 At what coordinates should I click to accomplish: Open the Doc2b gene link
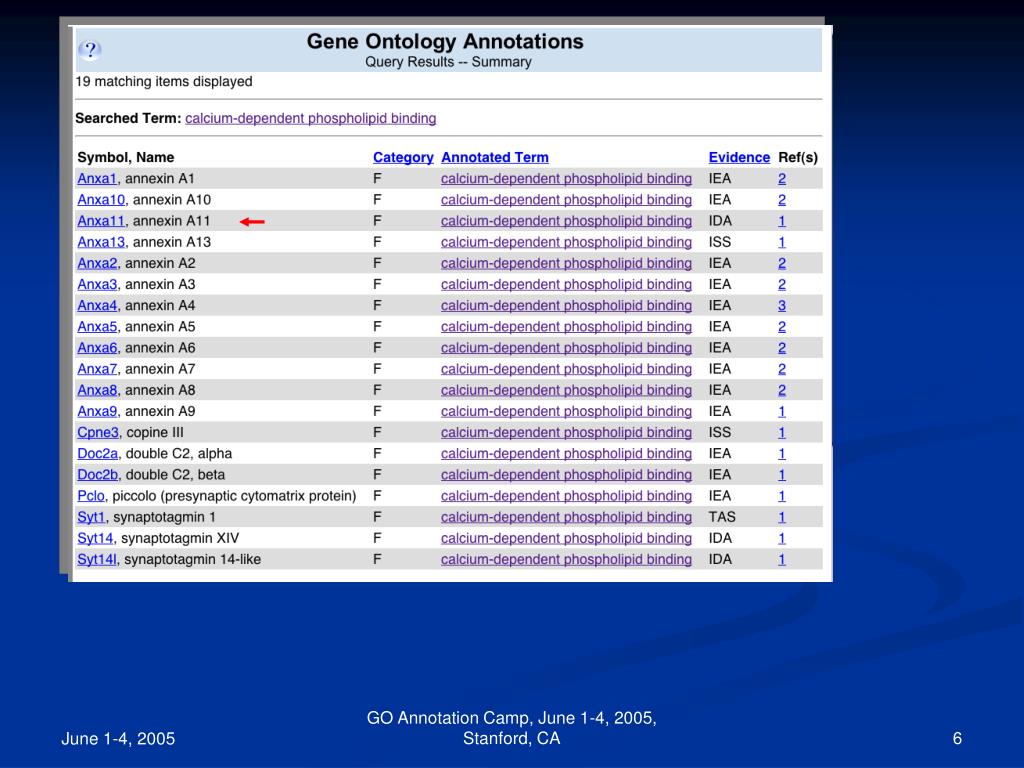click(97, 475)
